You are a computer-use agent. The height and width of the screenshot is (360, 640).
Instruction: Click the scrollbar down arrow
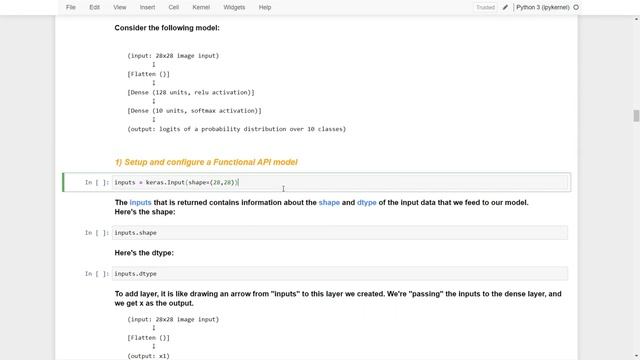pos(636,357)
